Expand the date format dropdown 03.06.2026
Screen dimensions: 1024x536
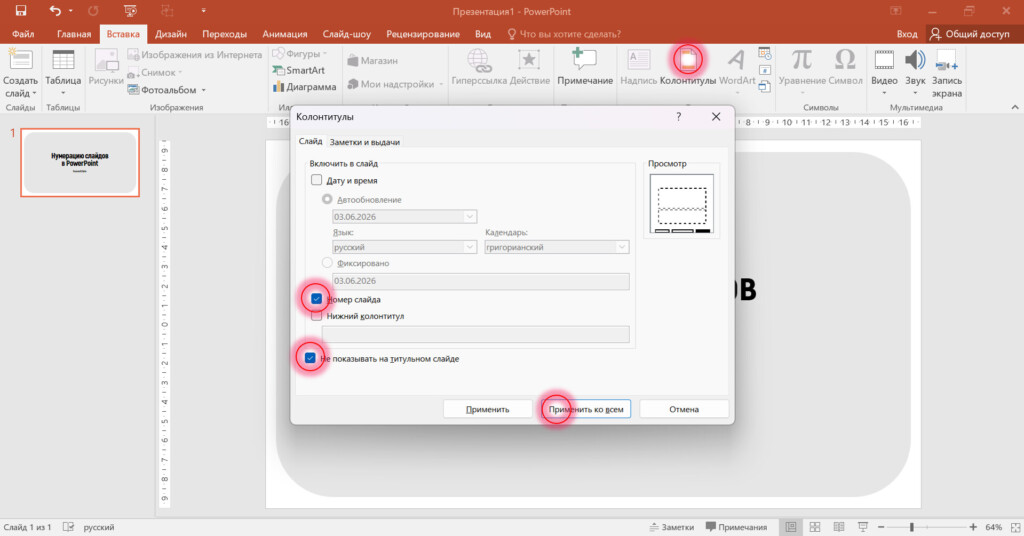coord(405,217)
